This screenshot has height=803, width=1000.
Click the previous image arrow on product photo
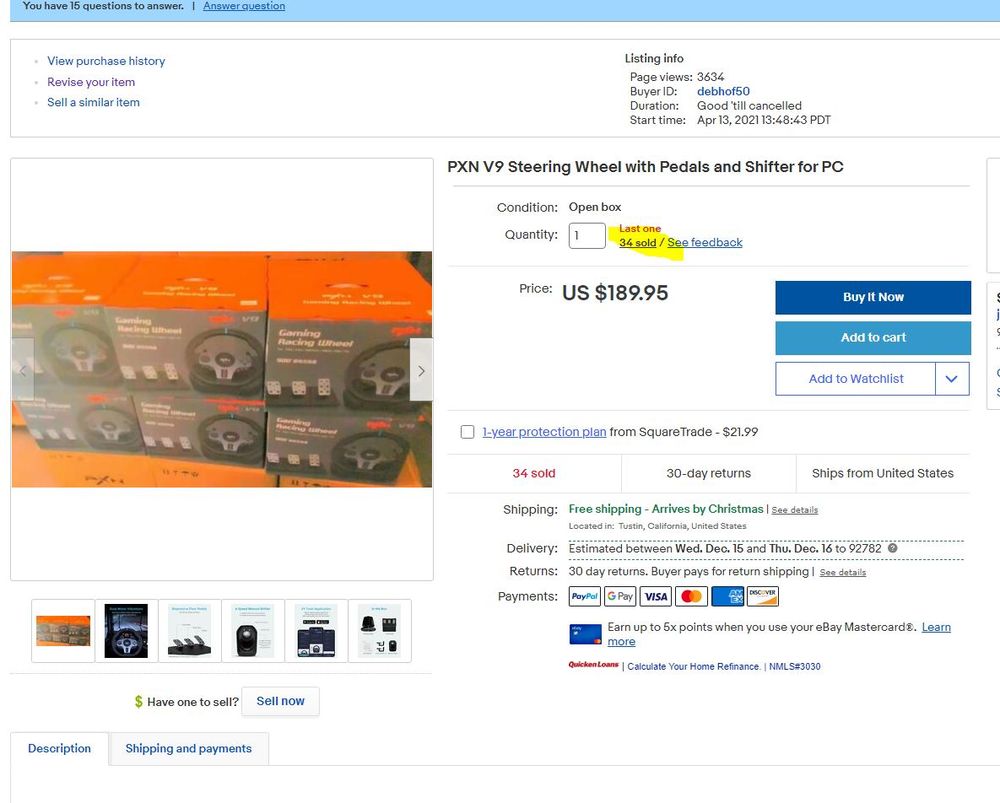click(x=23, y=370)
